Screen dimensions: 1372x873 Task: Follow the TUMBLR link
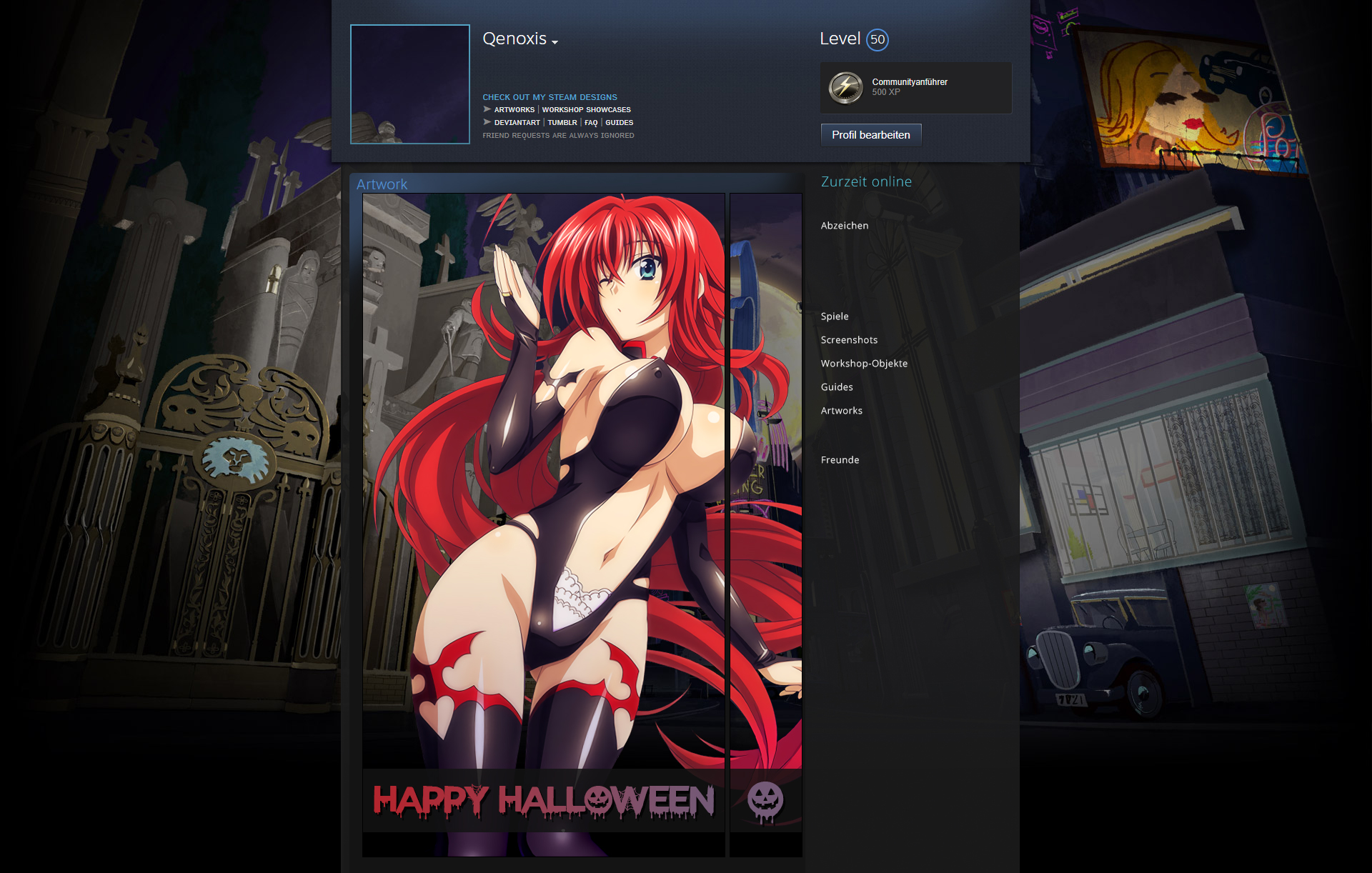(x=562, y=123)
